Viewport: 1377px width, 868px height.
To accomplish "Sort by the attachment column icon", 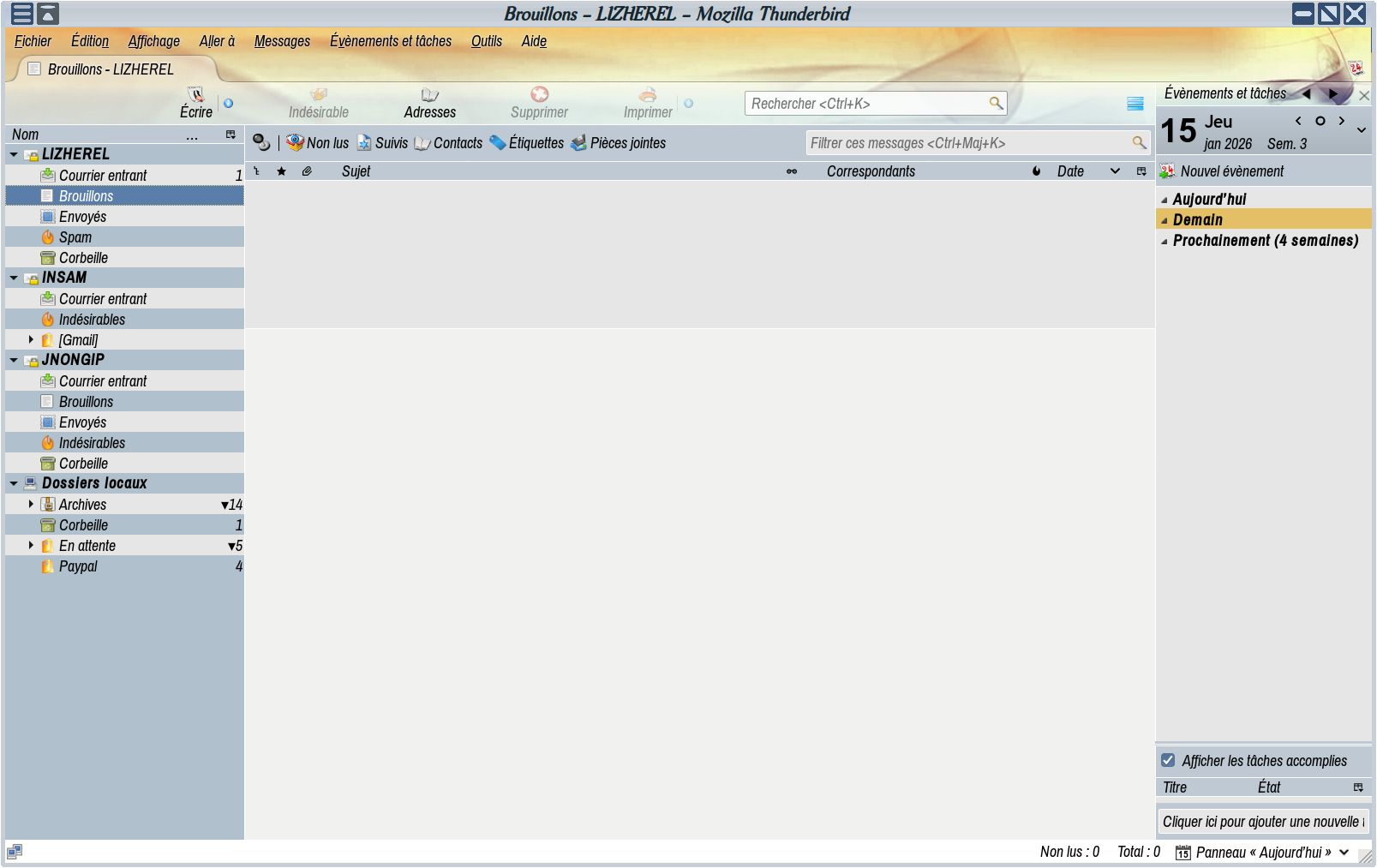I will click(307, 171).
